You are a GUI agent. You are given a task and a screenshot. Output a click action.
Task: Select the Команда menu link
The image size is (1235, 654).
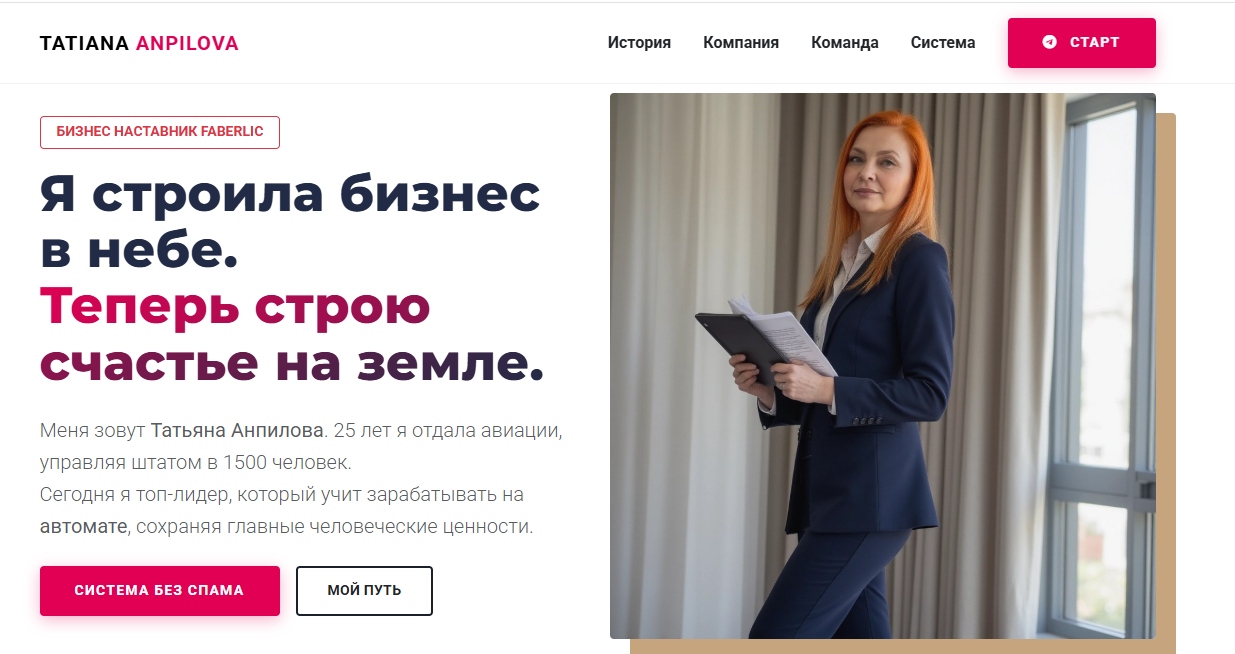click(x=845, y=42)
